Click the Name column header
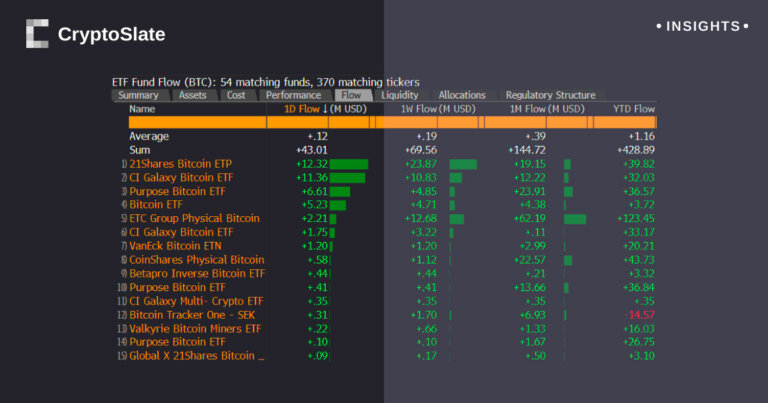 click(143, 108)
